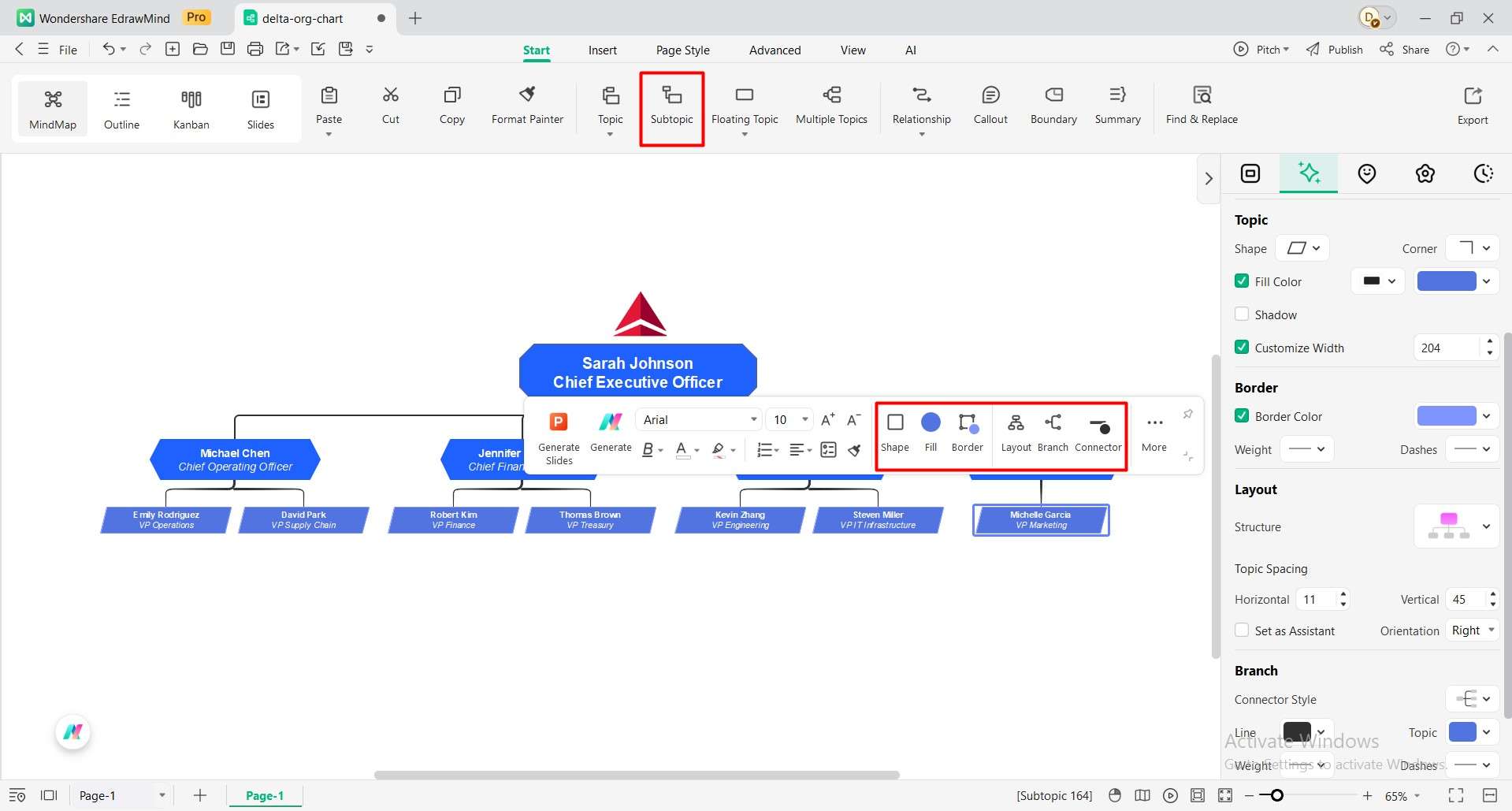1512x811 pixels.
Task: Adjust the zoom slider handle
Action: pos(1277,796)
